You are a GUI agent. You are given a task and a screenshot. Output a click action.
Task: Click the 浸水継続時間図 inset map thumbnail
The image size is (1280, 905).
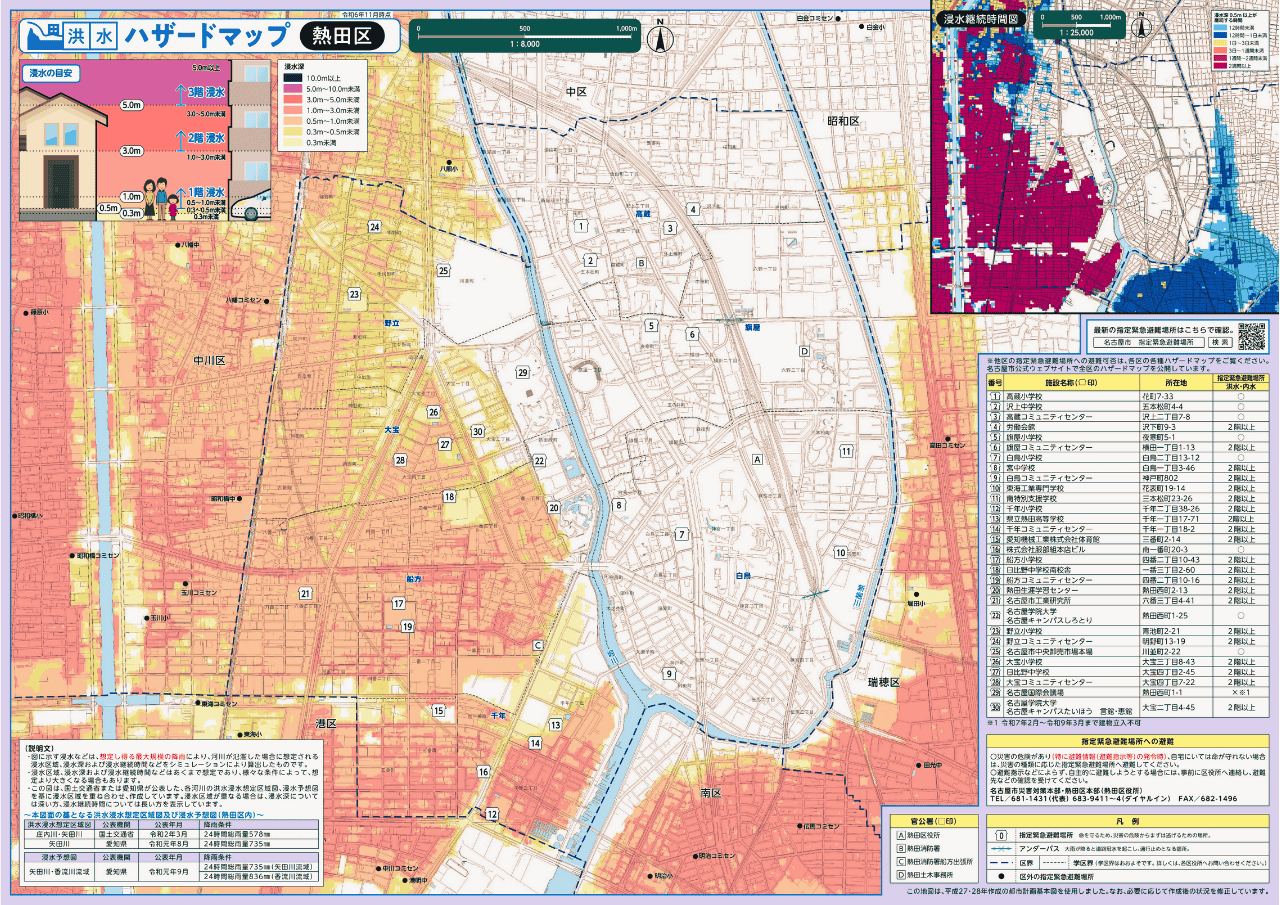[x=1104, y=165]
